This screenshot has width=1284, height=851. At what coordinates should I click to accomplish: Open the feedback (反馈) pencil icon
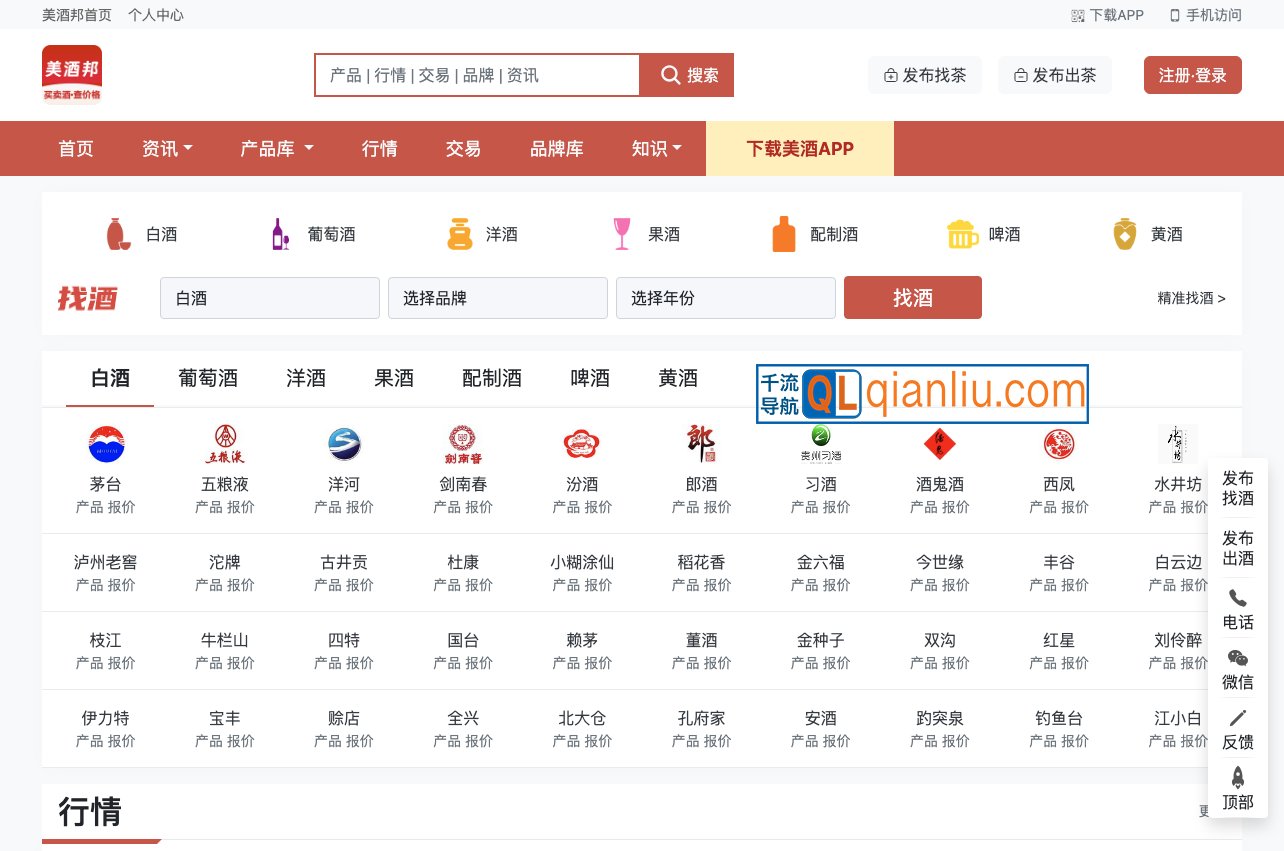pyautogui.click(x=1237, y=718)
